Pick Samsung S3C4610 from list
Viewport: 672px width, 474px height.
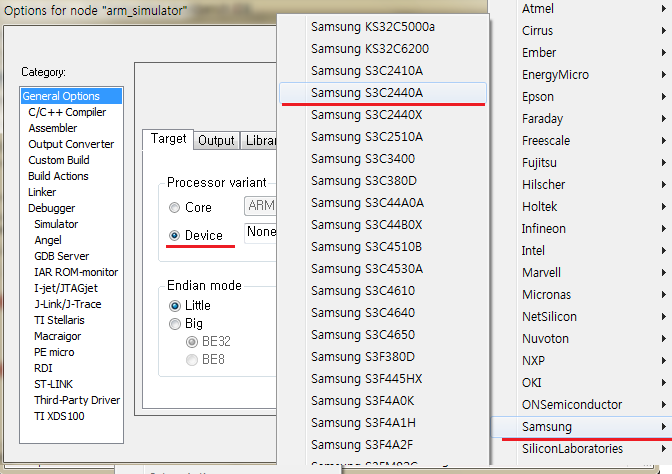tap(383, 291)
